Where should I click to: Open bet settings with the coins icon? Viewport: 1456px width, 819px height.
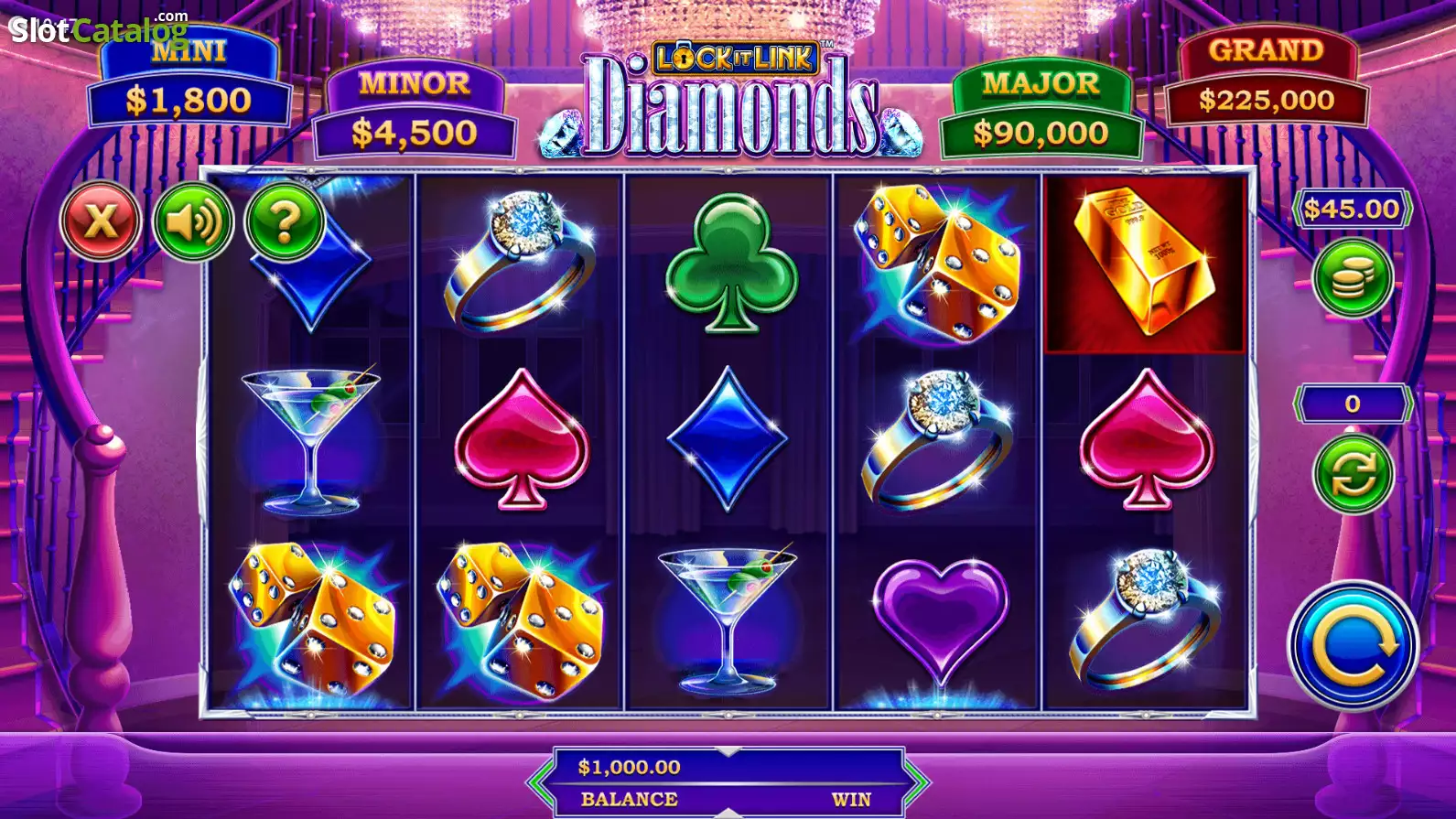(x=1353, y=278)
